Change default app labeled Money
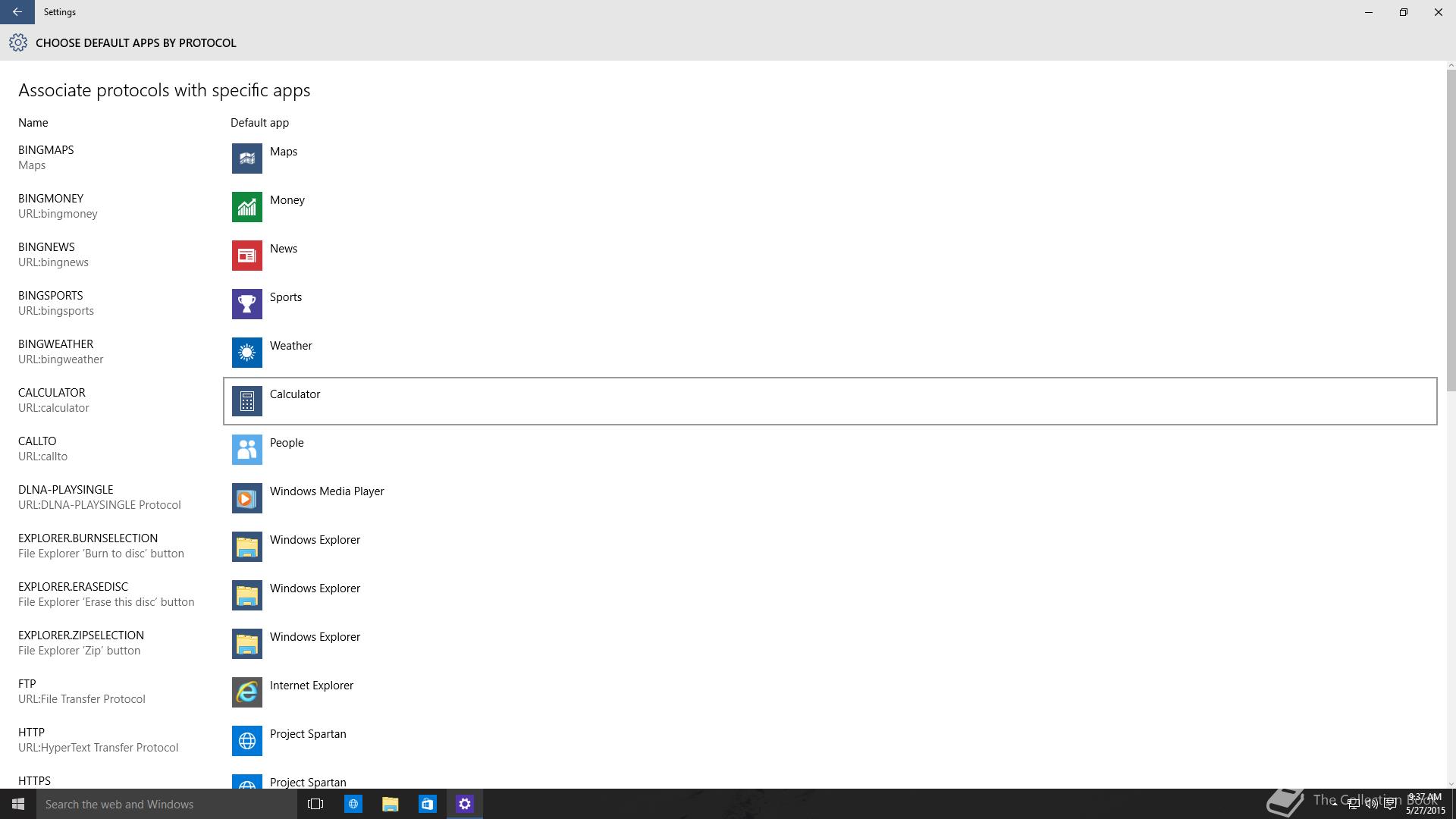 point(287,200)
